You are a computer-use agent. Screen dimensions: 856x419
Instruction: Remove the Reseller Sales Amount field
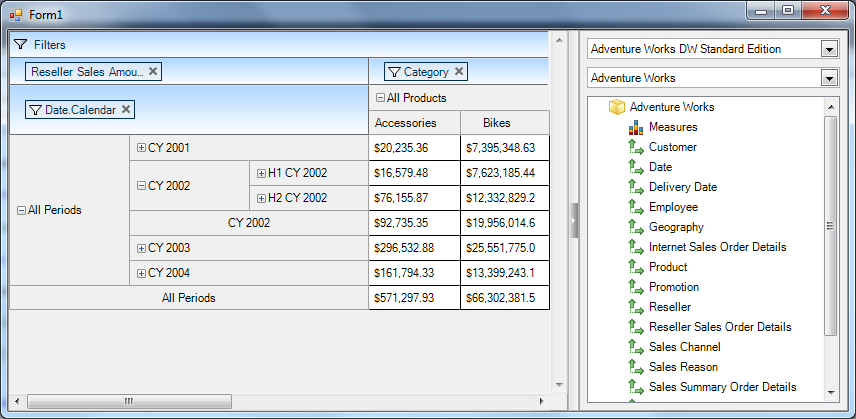(x=154, y=72)
